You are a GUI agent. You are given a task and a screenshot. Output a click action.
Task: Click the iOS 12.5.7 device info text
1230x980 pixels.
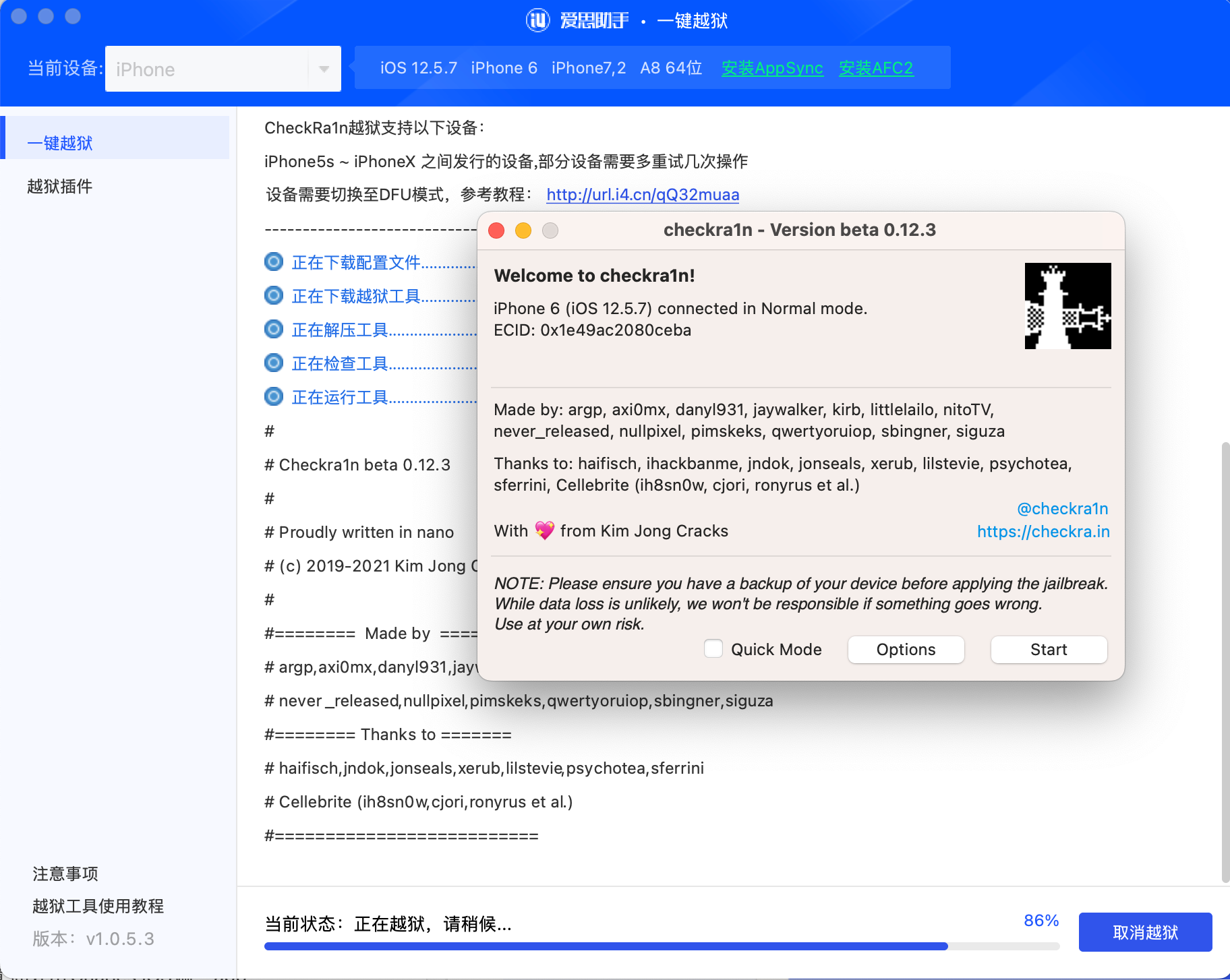419,68
